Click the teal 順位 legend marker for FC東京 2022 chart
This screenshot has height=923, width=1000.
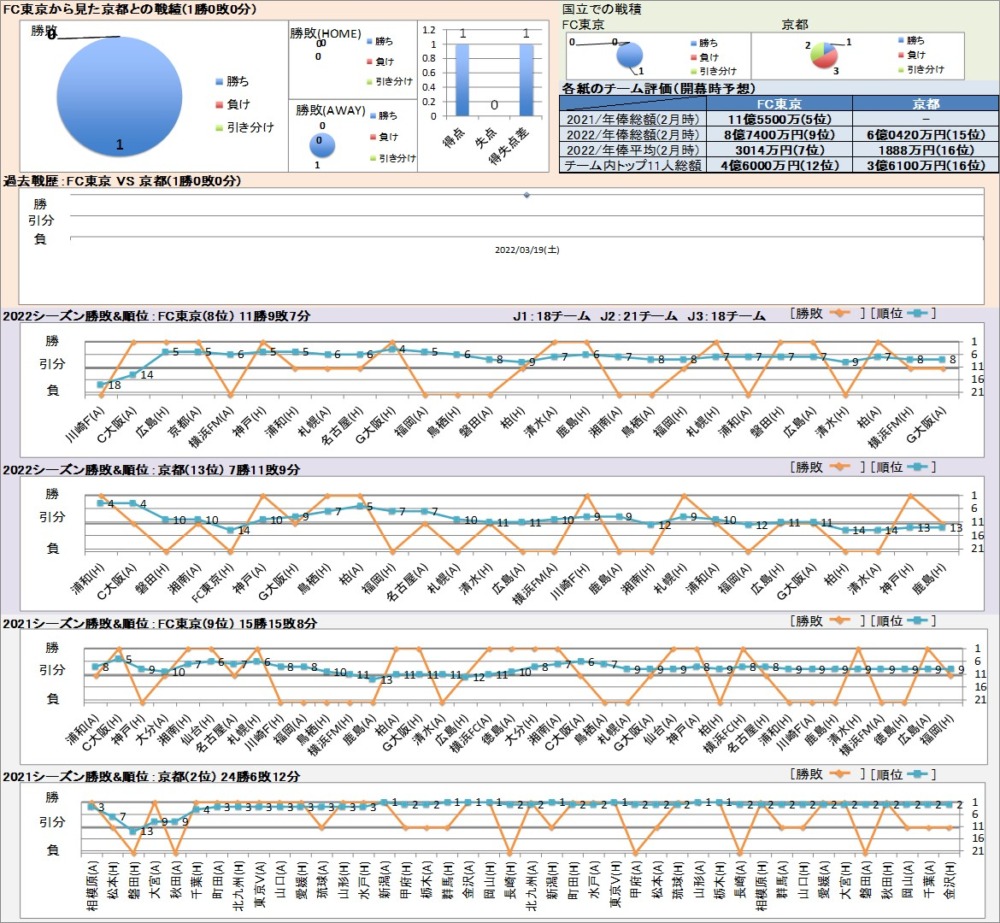tap(917, 313)
